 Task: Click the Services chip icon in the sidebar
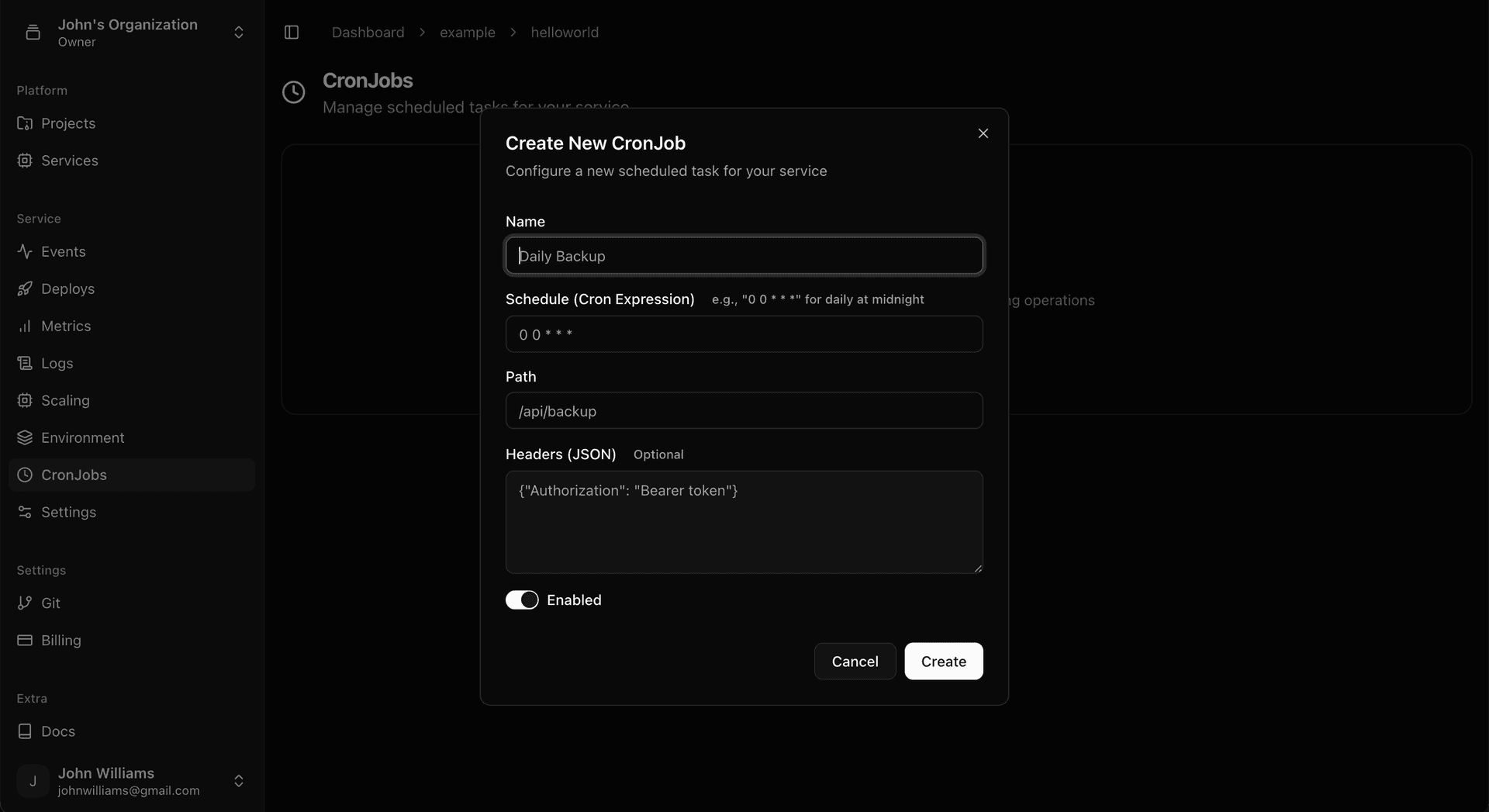(25, 161)
